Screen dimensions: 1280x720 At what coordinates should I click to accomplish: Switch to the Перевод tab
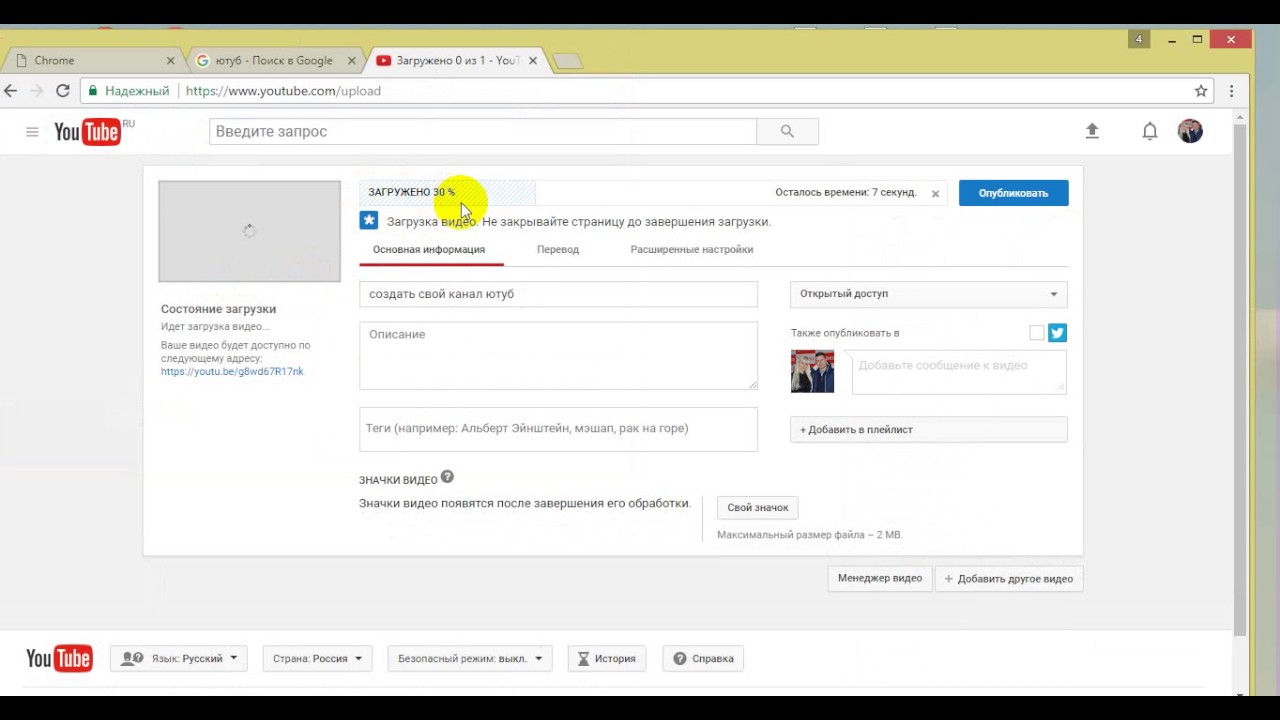coord(558,249)
